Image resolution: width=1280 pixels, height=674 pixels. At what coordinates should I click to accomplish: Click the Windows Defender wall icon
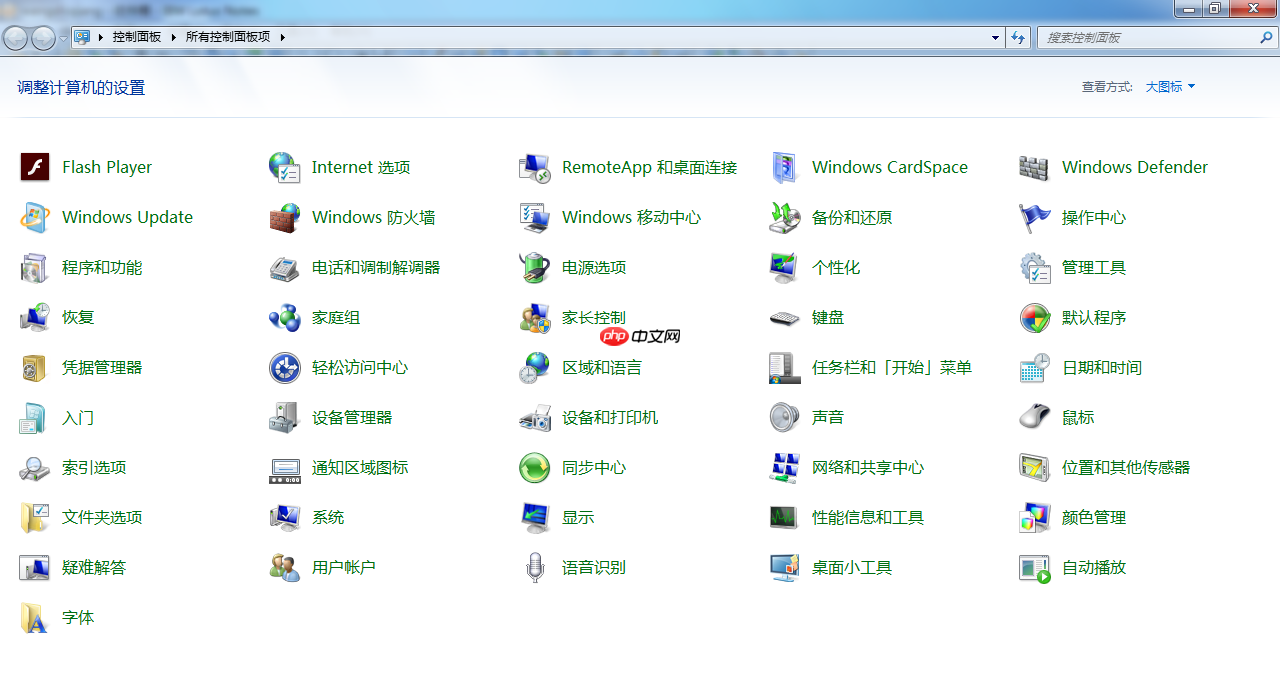click(1035, 167)
